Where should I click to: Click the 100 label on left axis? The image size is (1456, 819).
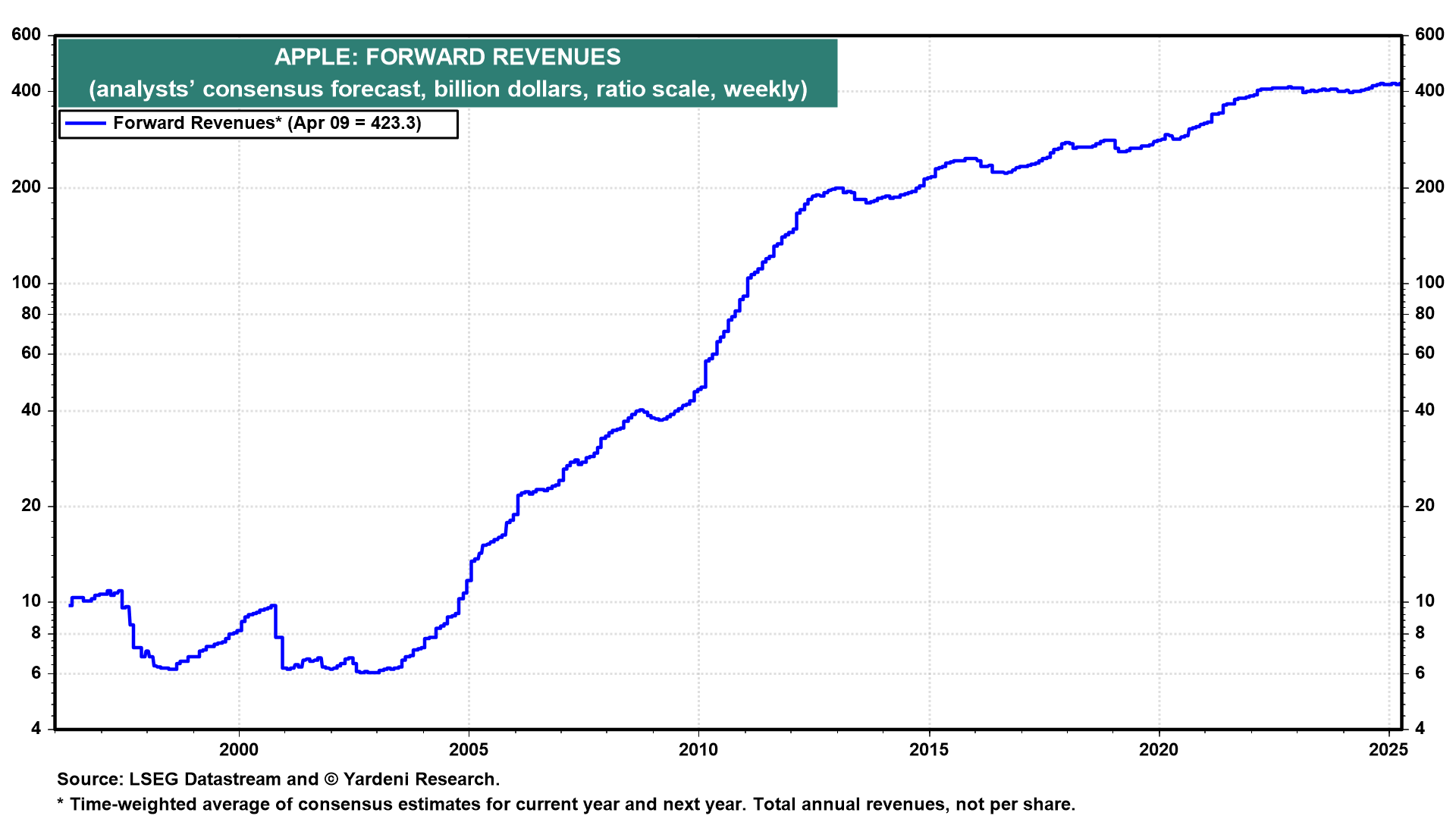(27, 283)
